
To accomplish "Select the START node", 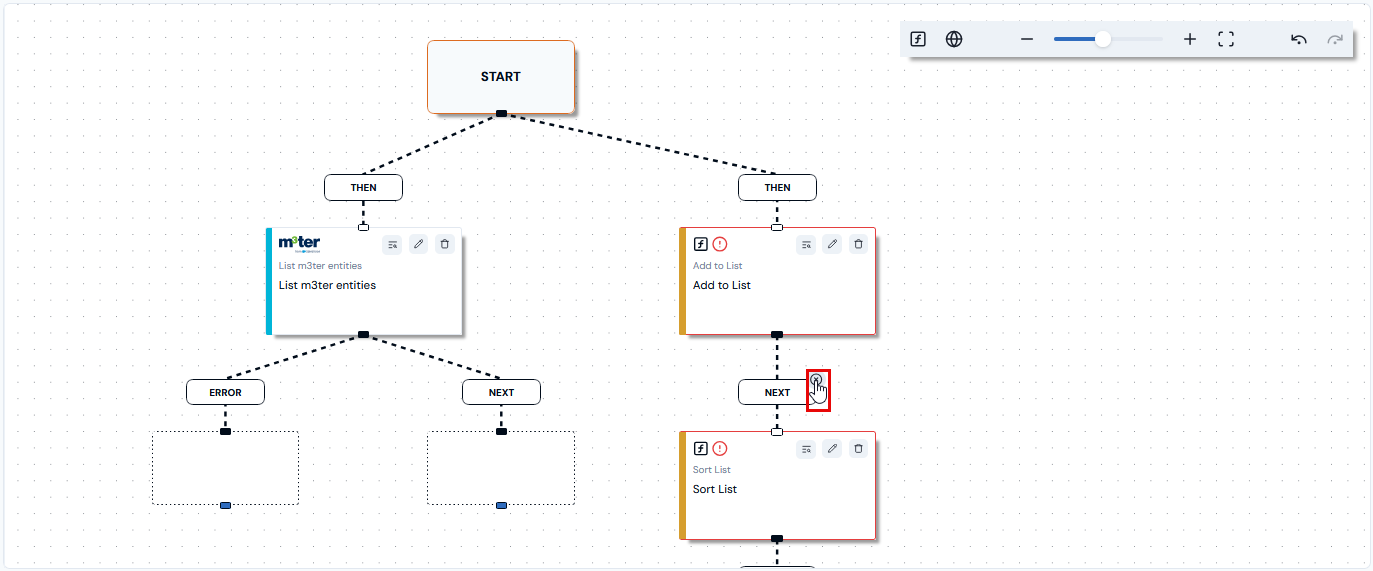I will 501,77.
